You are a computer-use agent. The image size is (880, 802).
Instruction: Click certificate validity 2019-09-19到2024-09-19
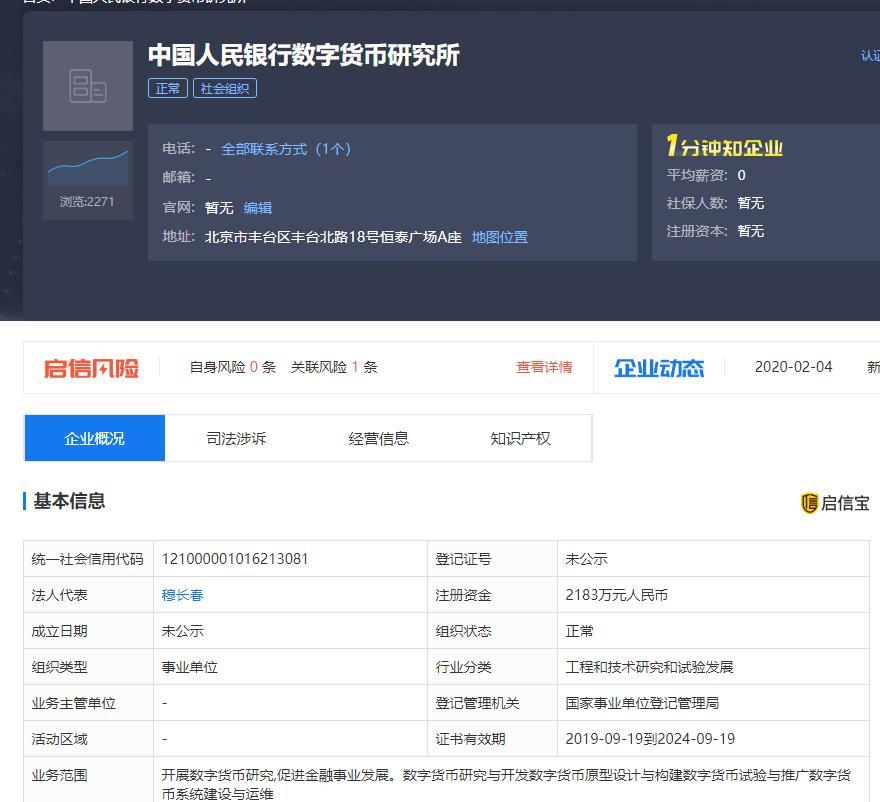[x=650, y=739]
